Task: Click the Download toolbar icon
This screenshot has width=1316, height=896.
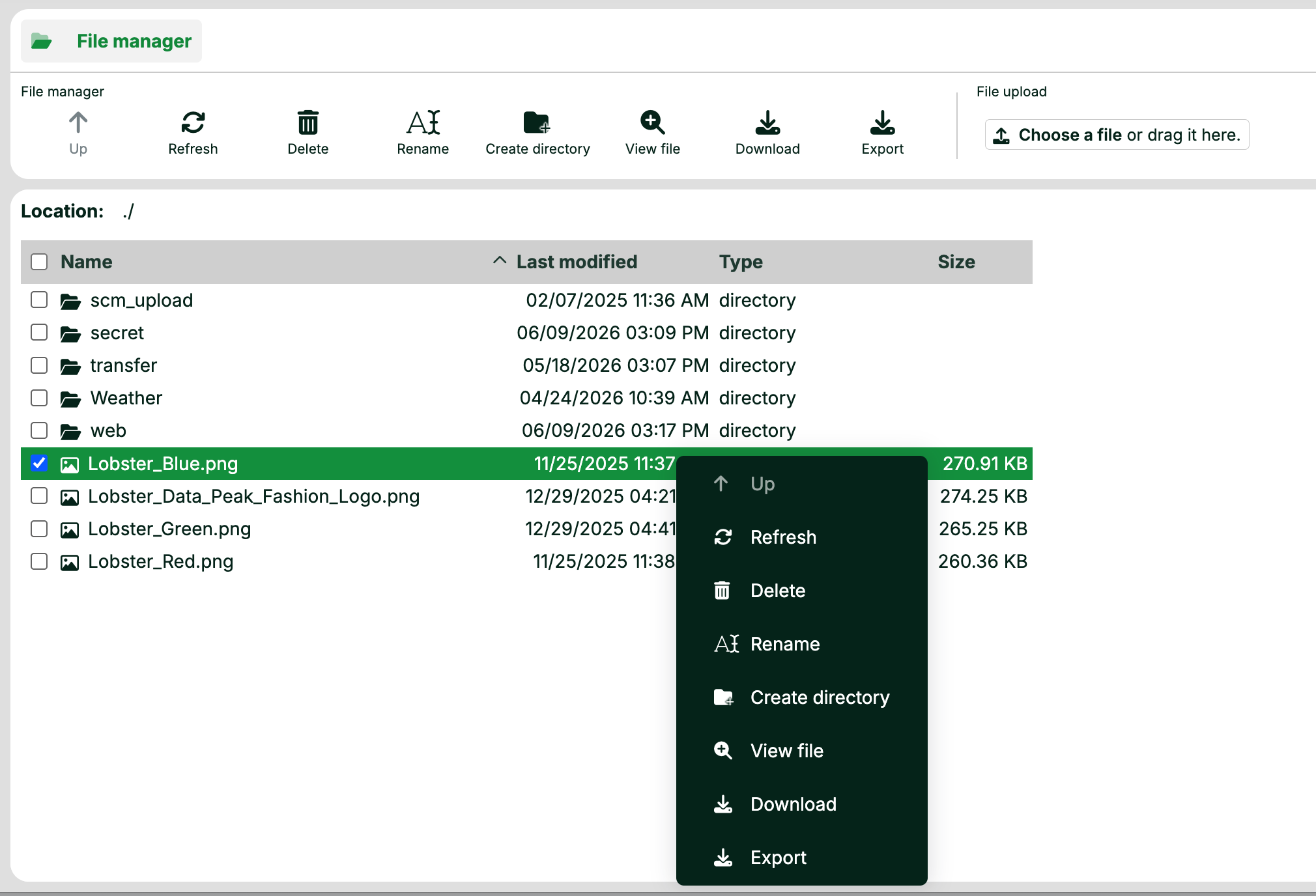Action: click(767, 122)
